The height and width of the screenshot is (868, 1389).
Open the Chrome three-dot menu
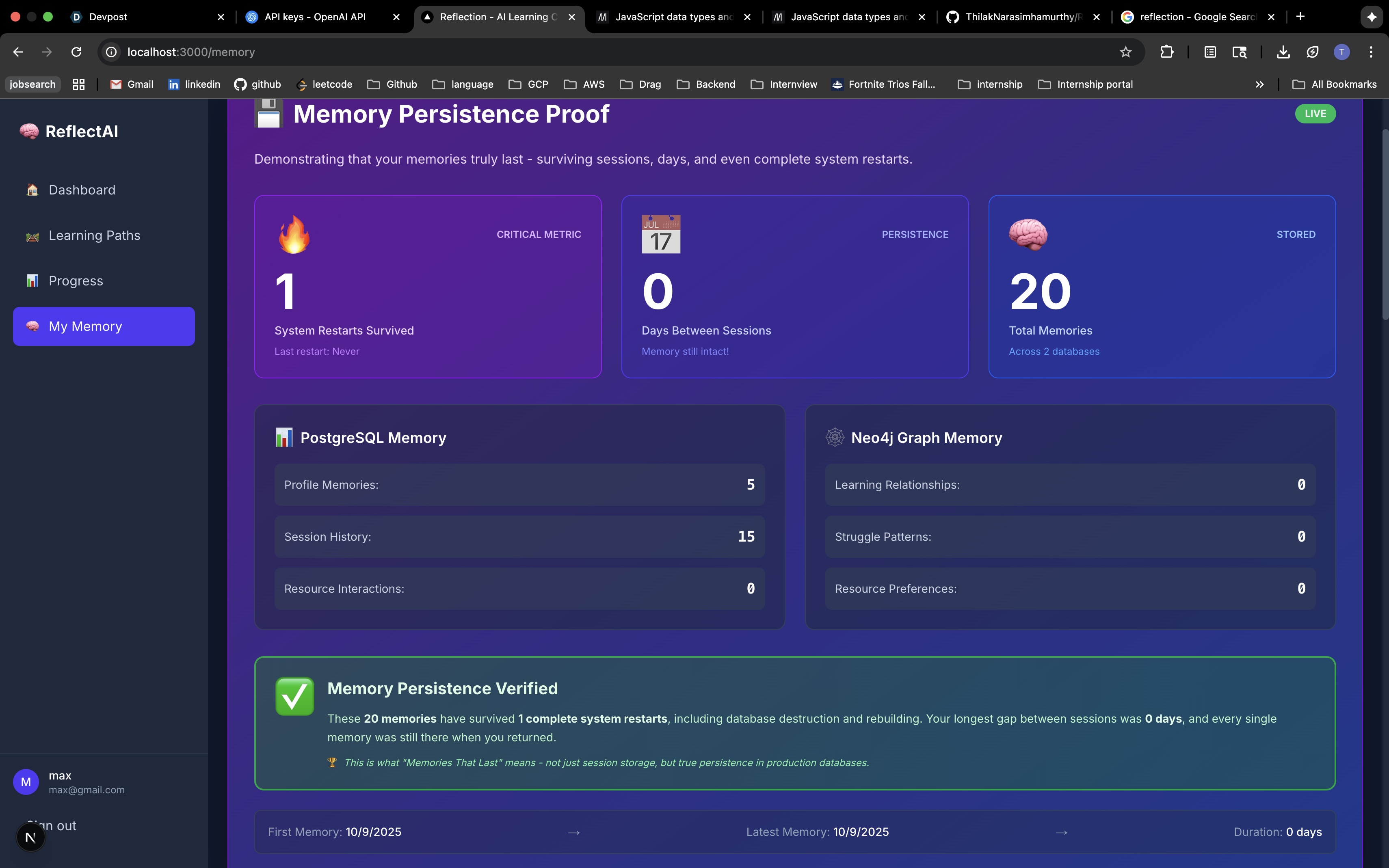1371,52
